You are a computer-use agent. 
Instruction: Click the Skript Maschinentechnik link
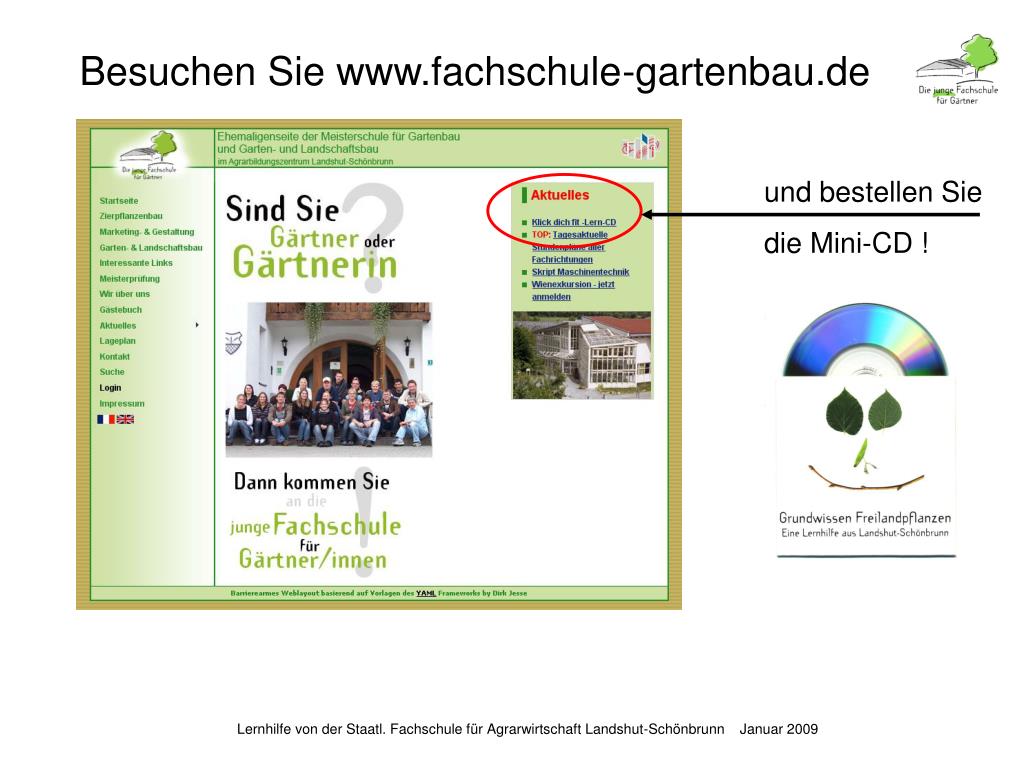(580, 272)
